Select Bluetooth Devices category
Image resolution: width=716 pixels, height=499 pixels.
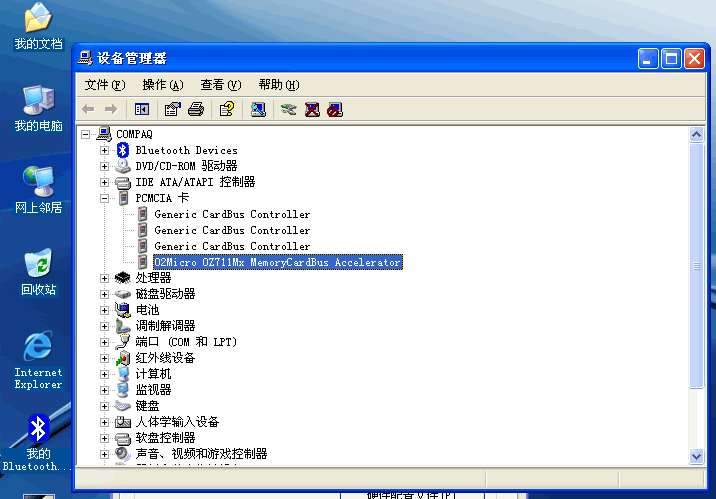(186, 150)
